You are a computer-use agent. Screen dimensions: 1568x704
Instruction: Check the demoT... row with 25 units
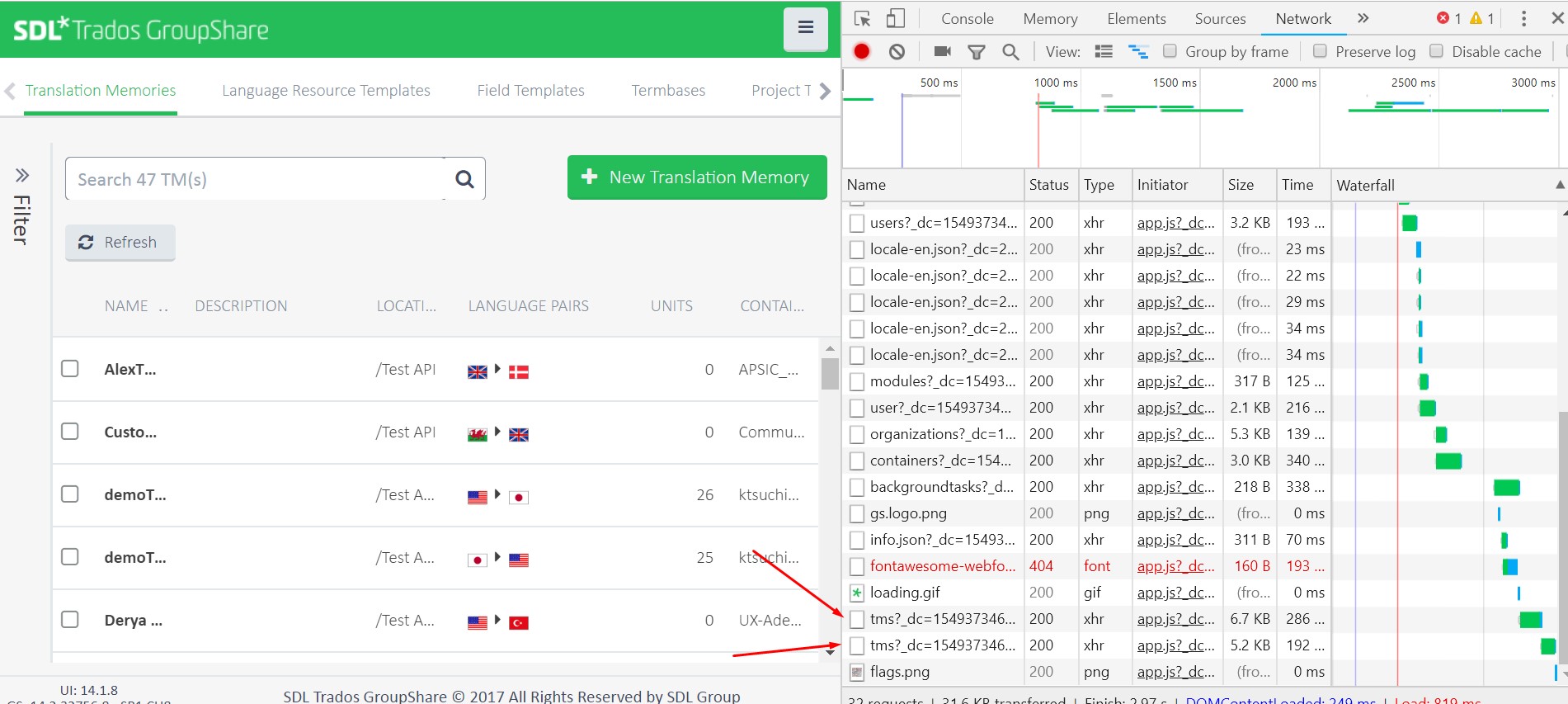pos(70,556)
